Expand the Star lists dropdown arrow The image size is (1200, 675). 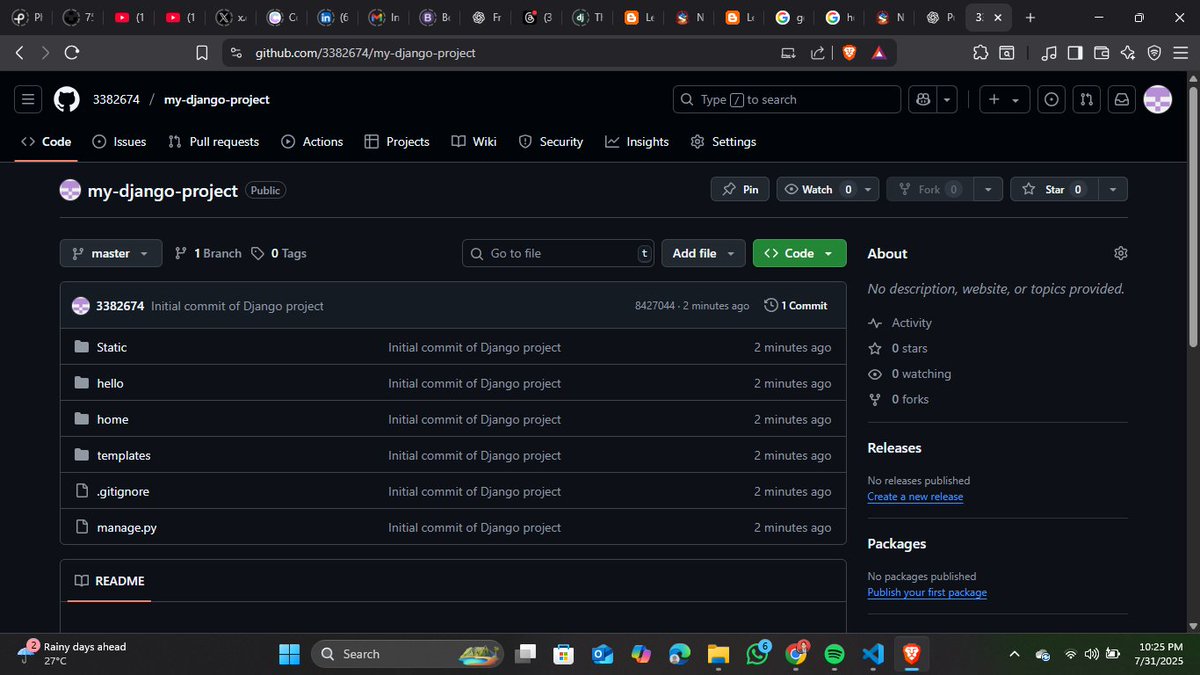[1113, 189]
